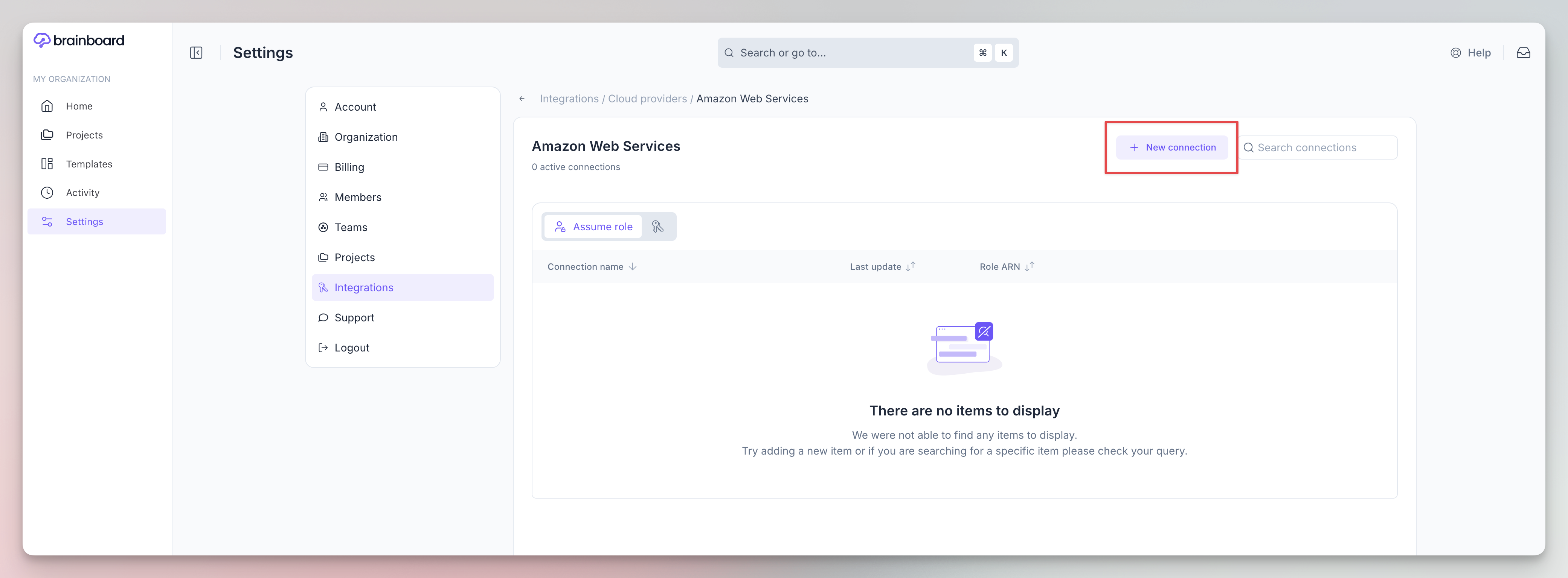Navigate to Cloud providers breadcrumb
Image resolution: width=1568 pixels, height=578 pixels.
[647, 99]
